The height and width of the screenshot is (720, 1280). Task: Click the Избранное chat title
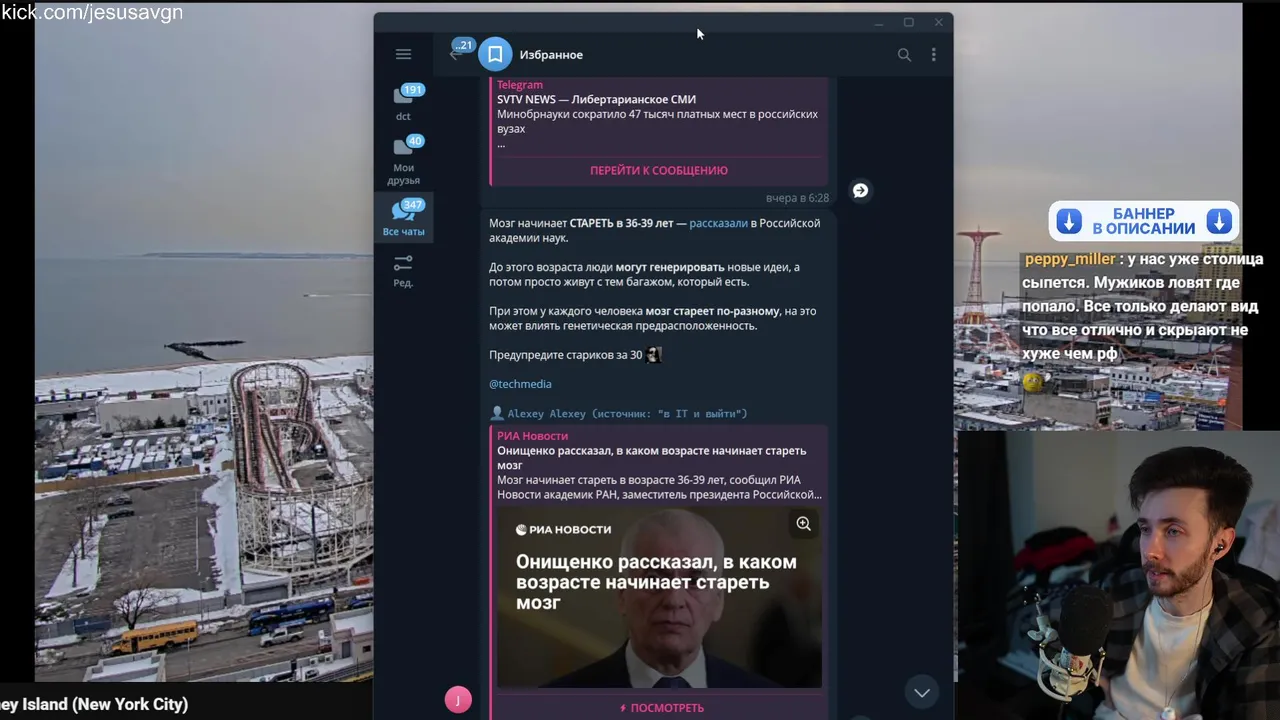click(x=551, y=55)
